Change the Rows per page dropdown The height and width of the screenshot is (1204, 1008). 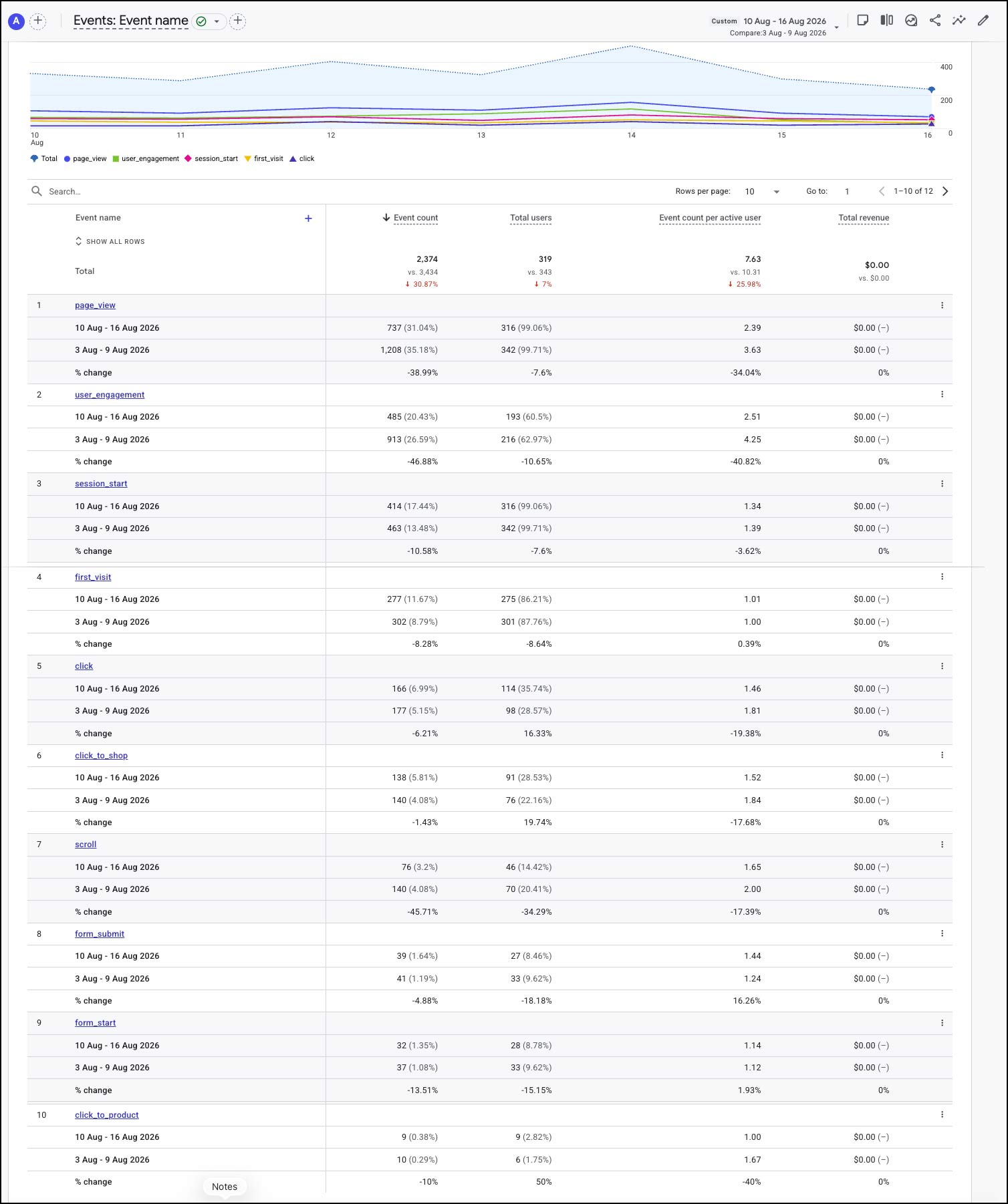coord(762,191)
